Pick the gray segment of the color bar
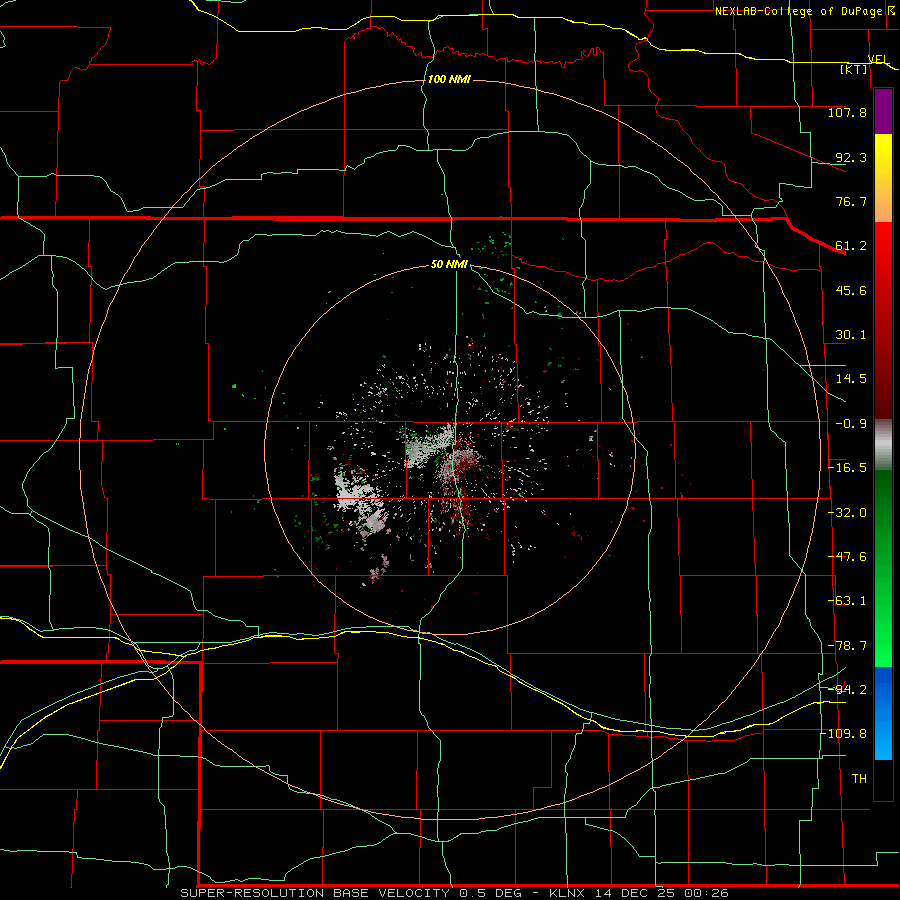 coord(883,445)
